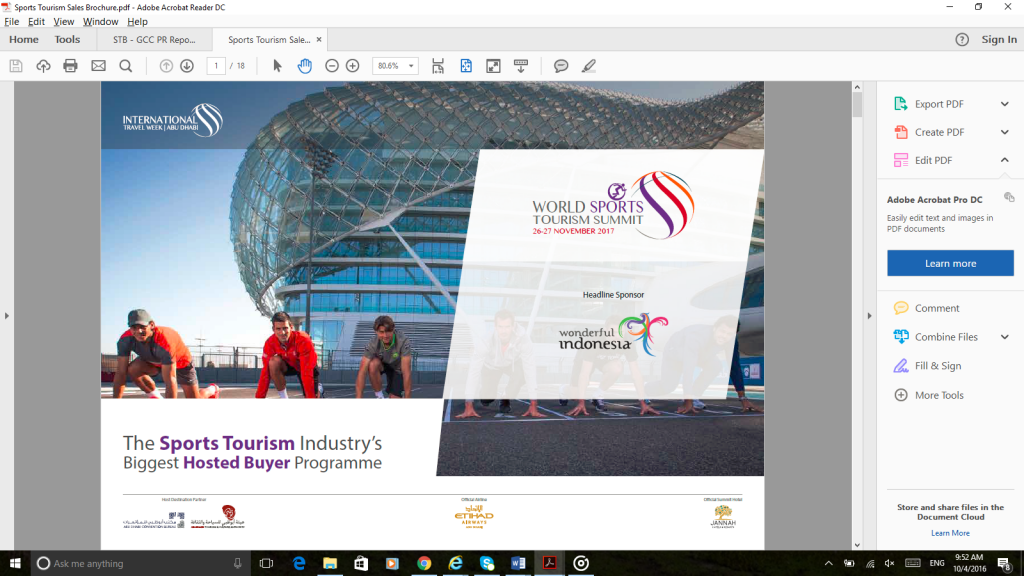Viewport: 1024px width, 576px height.
Task: Click the Sign In link
Action: (x=998, y=40)
